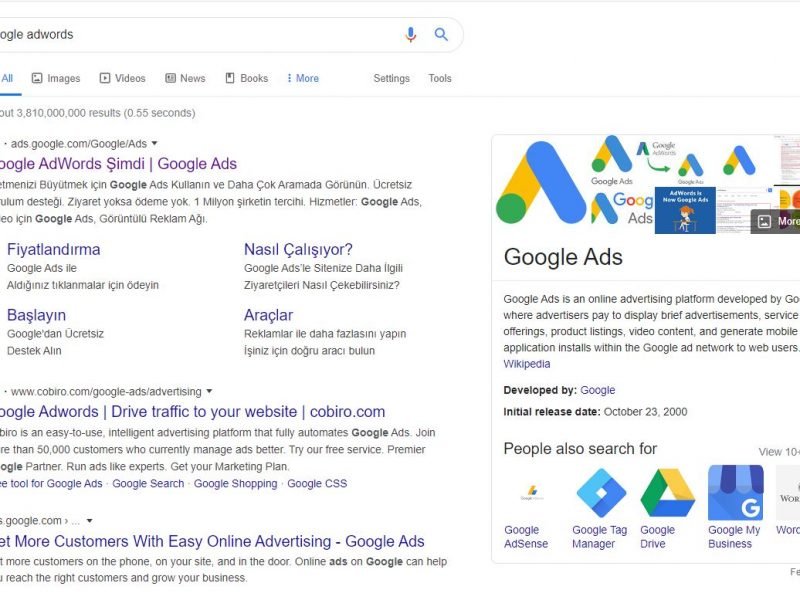Screen dimensions: 800x600
Task: Click the microphone voice search icon
Action: [410, 35]
